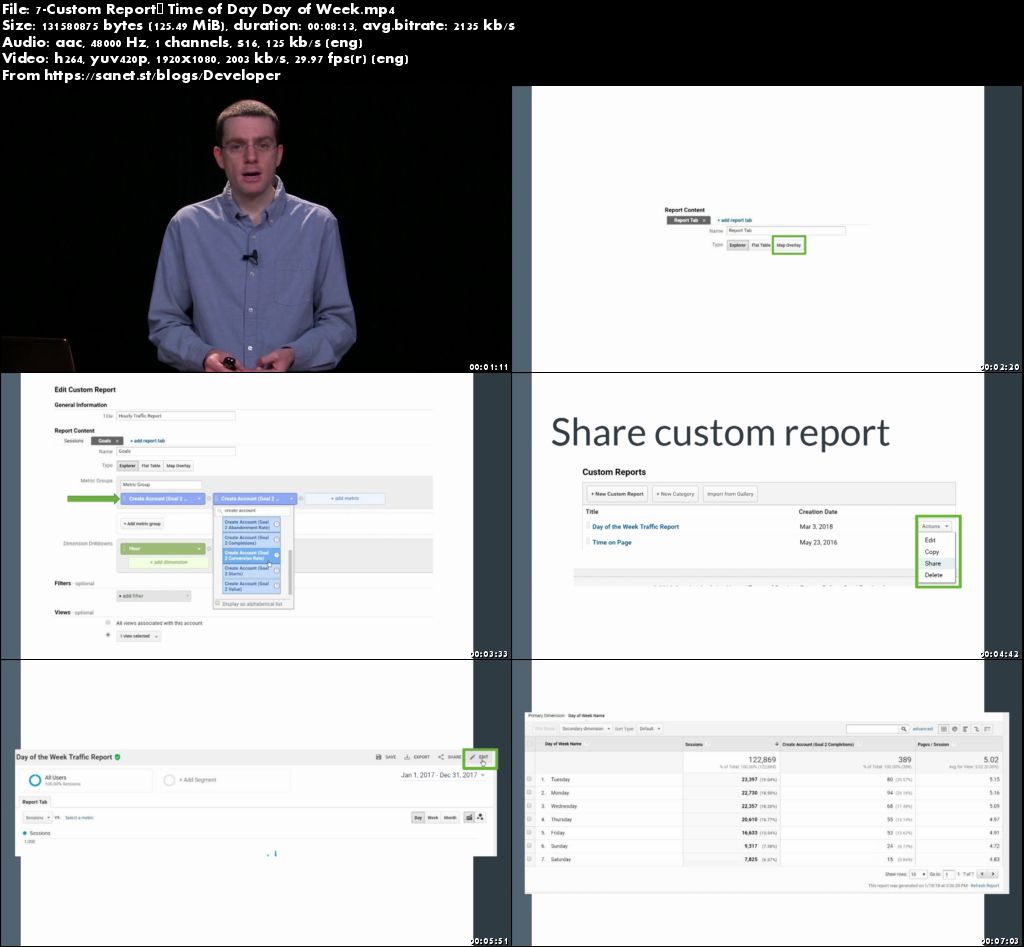
Task: Click the pencil Edit icon in report toolbar
Action: (x=472, y=757)
